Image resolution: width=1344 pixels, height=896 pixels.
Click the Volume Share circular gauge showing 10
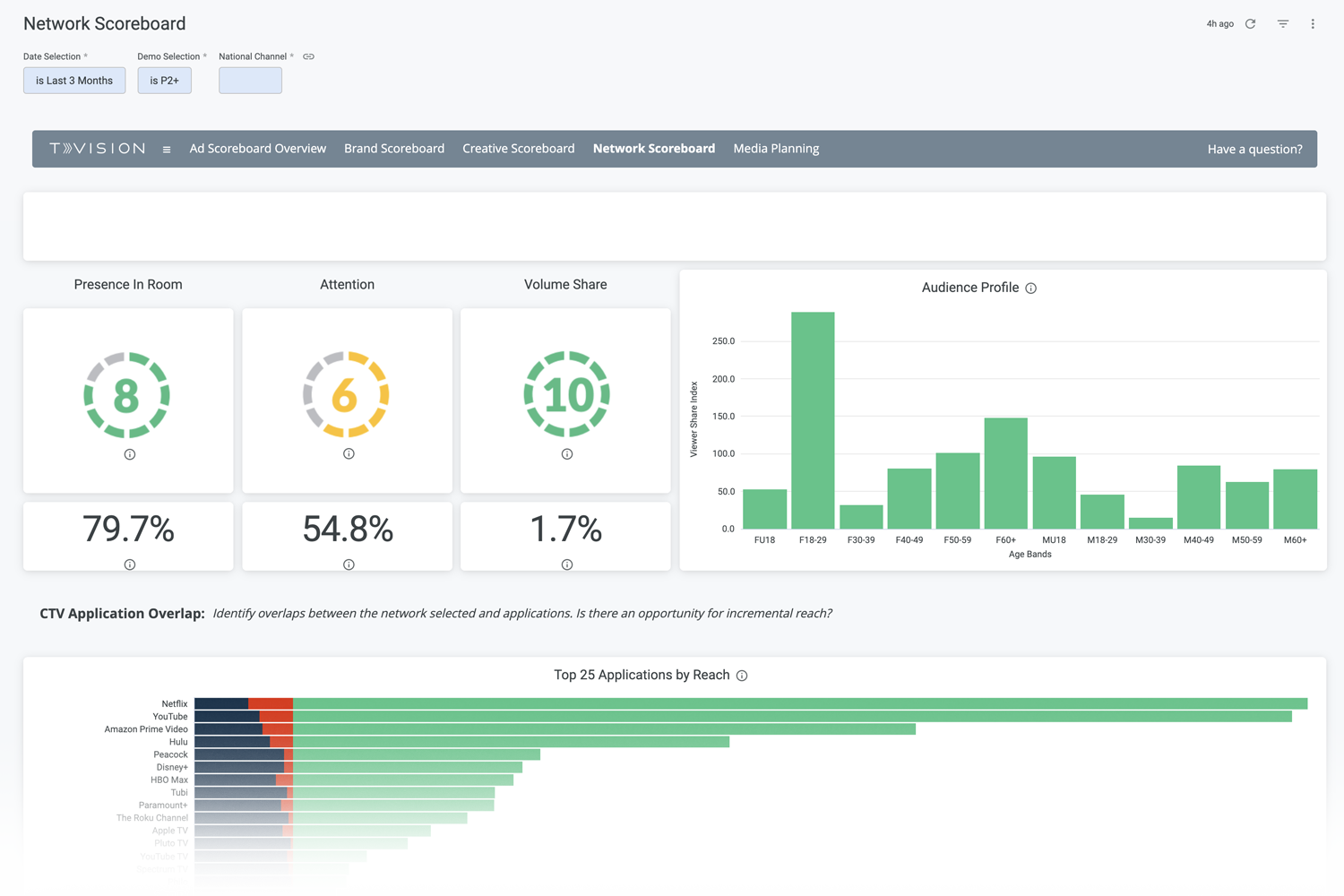click(x=565, y=394)
